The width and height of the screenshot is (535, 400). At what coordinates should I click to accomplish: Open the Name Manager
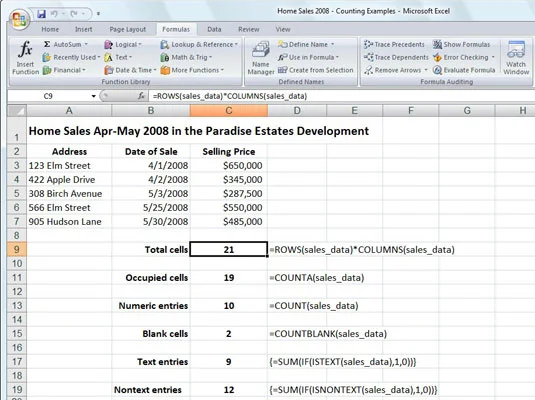(x=261, y=57)
